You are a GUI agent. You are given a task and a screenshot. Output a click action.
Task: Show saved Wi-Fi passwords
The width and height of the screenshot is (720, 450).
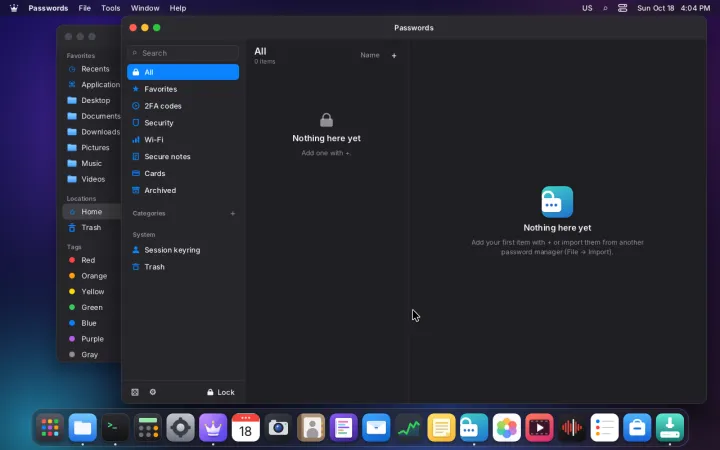pos(183,140)
